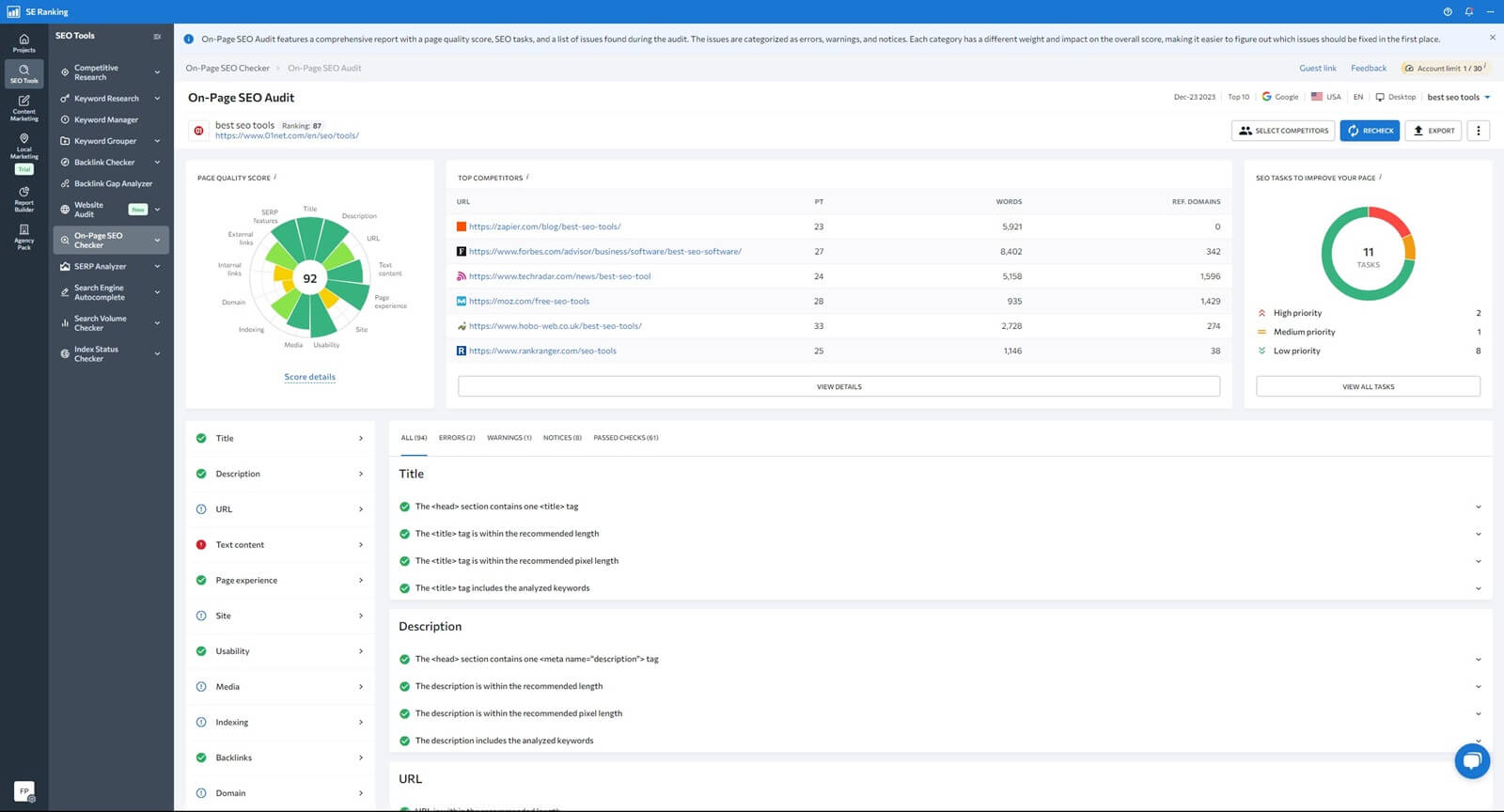The height and width of the screenshot is (812, 1504).
Task: Expand 'title tag within recommended length' check
Action: coord(1478,534)
